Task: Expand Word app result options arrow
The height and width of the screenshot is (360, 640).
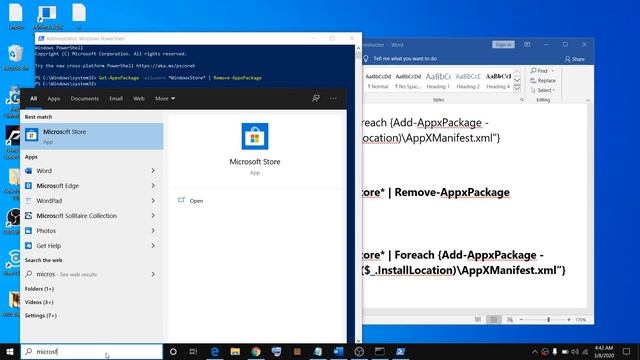Action: (153, 171)
